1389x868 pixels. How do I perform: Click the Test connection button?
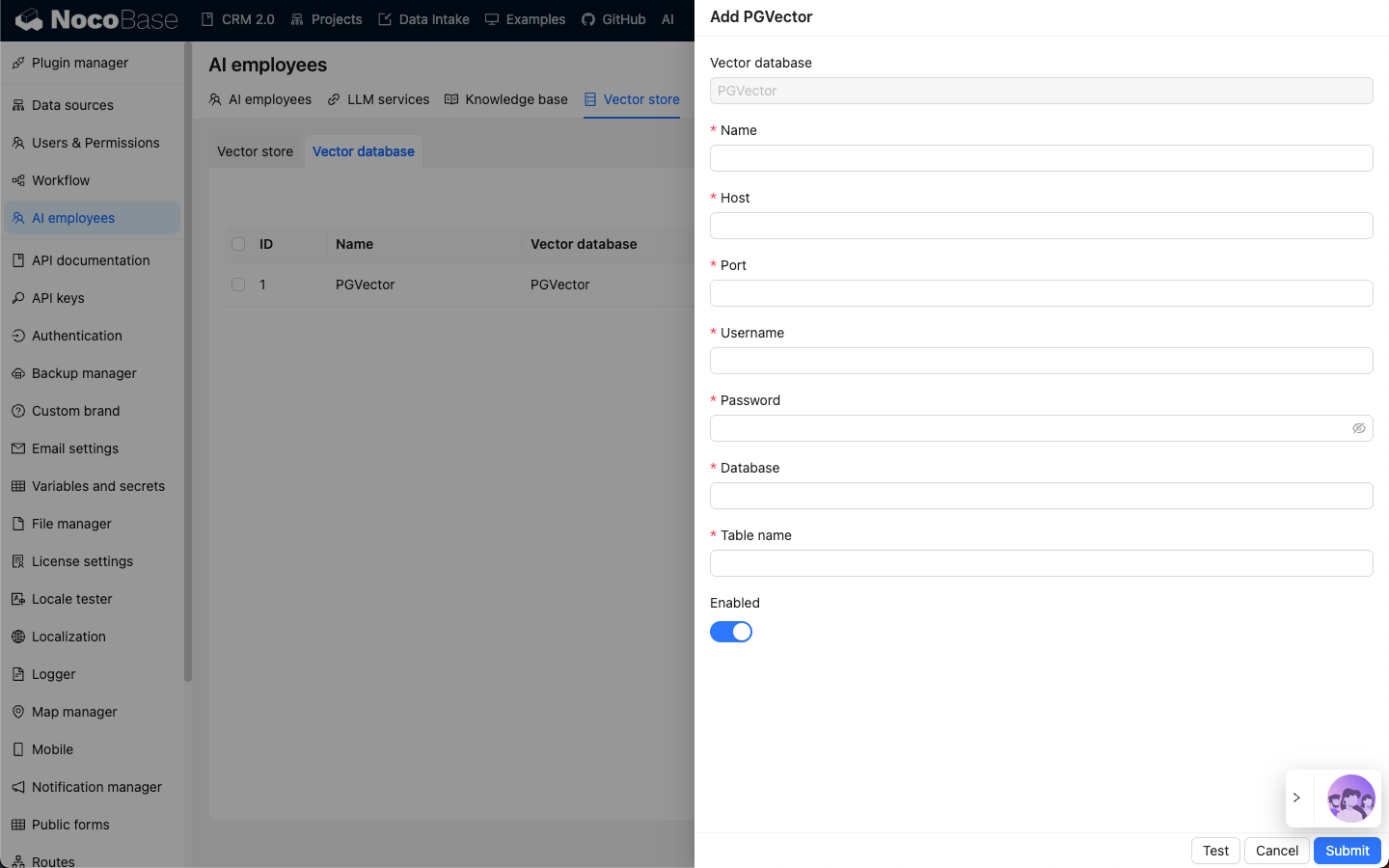pos(1215,851)
